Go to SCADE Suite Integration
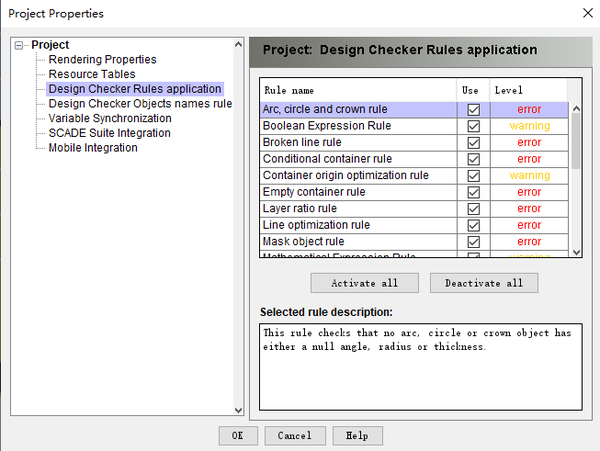The width and height of the screenshot is (600, 451). click(x=109, y=133)
